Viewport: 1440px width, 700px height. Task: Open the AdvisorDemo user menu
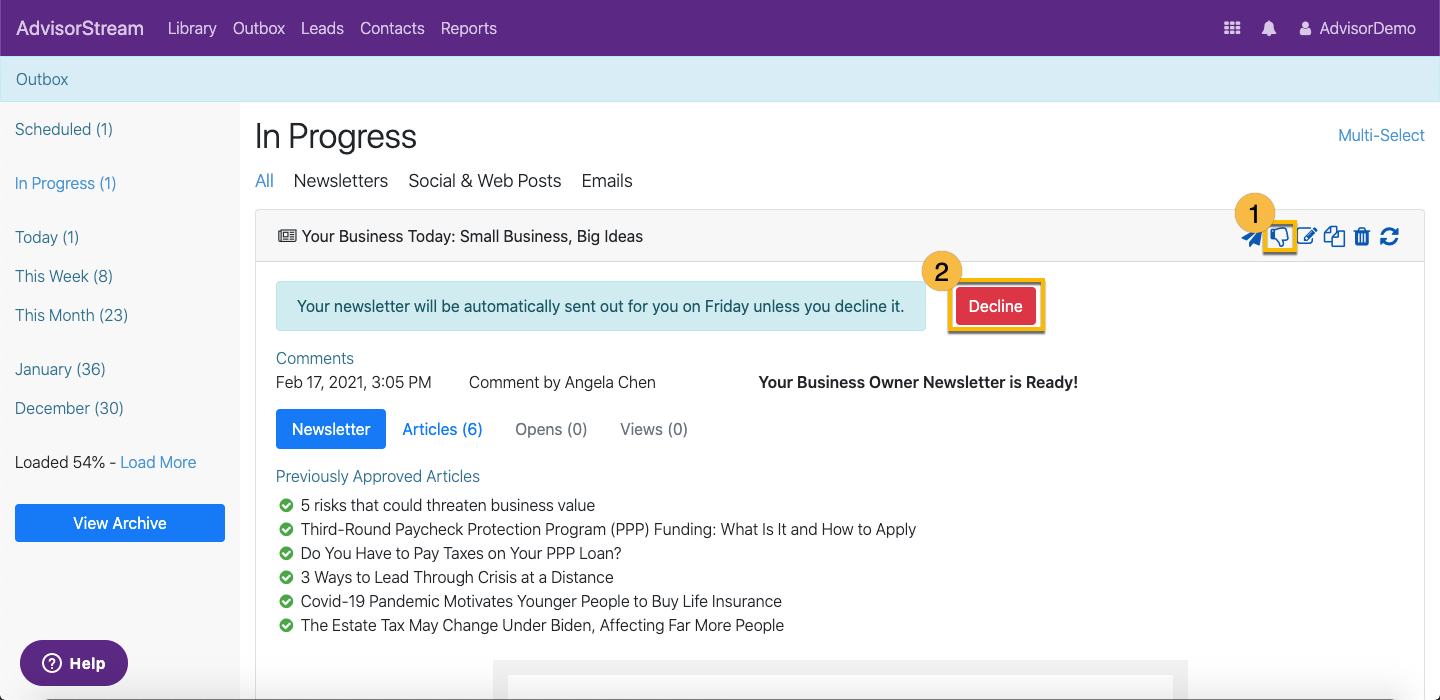[1357, 28]
